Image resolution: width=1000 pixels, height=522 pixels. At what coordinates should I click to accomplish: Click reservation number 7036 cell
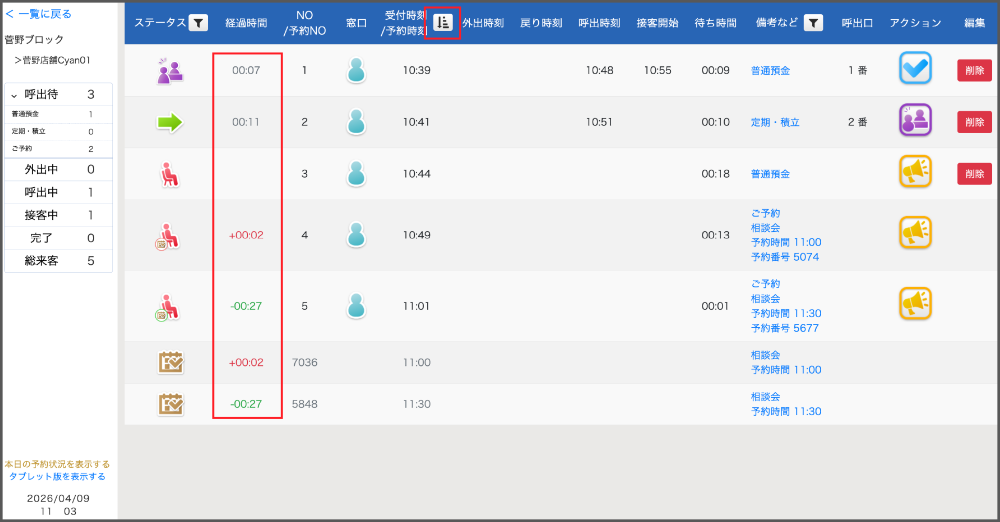(305, 362)
